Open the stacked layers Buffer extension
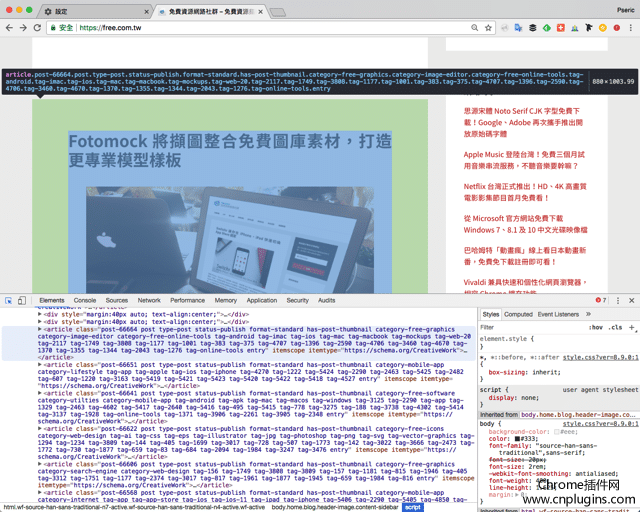640x512 pixels. tap(533, 27)
